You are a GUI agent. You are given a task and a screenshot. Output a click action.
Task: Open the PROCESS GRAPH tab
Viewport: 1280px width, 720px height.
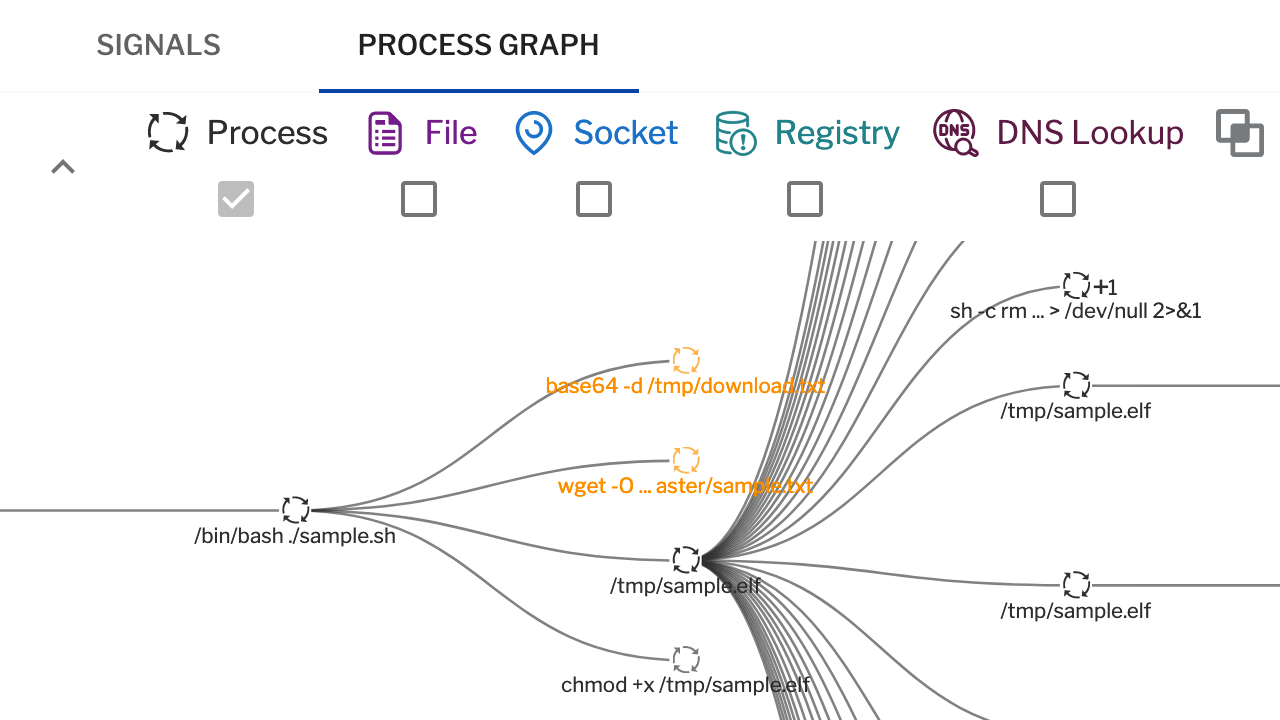478,45
